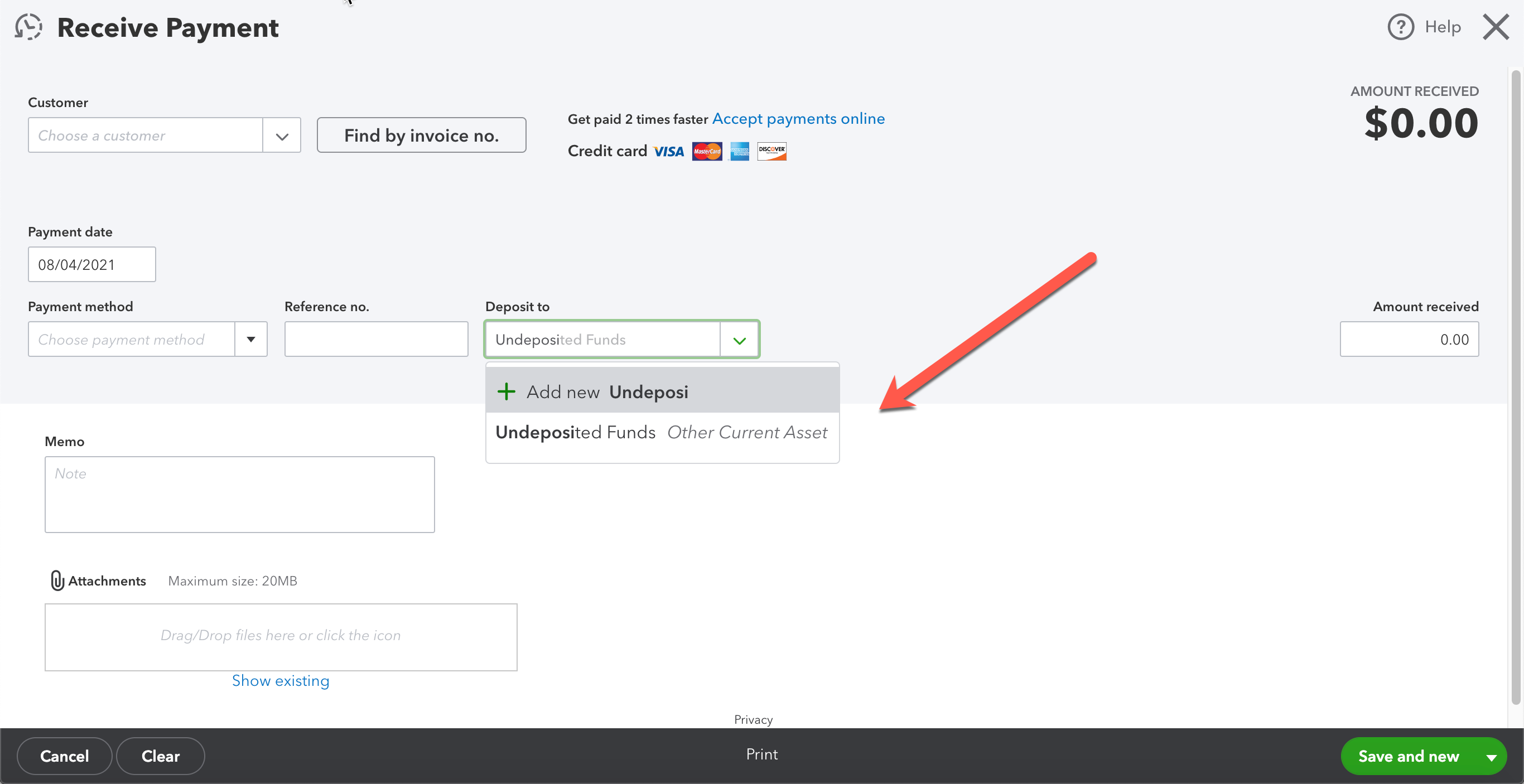The height and width of the screenshot is (784, 1524).
Task: Open the Help question mark icon
Action: [x=1400, y=27]
